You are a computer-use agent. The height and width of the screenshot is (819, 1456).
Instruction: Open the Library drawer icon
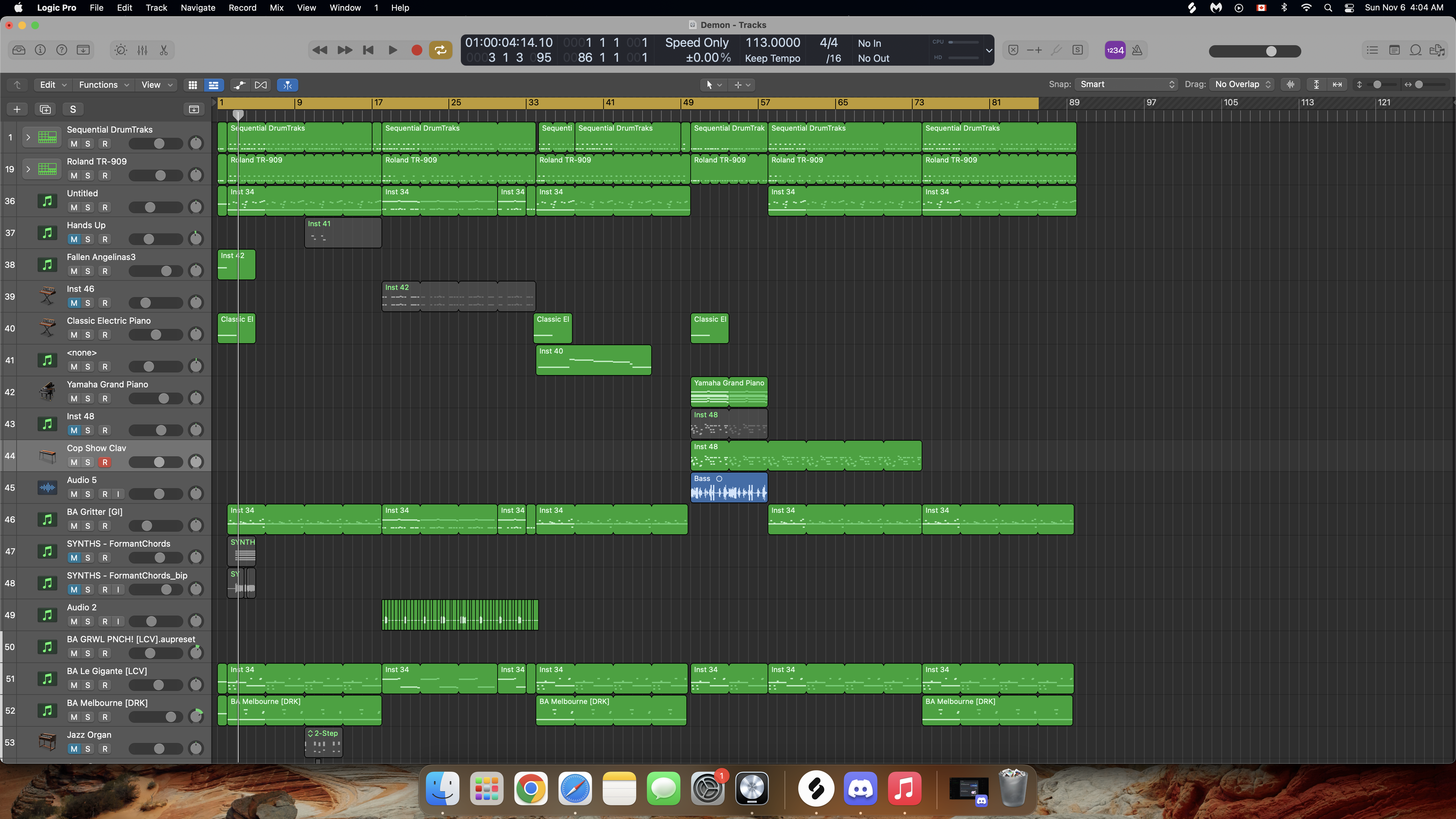pyautogui.click(x=19, y=50)
